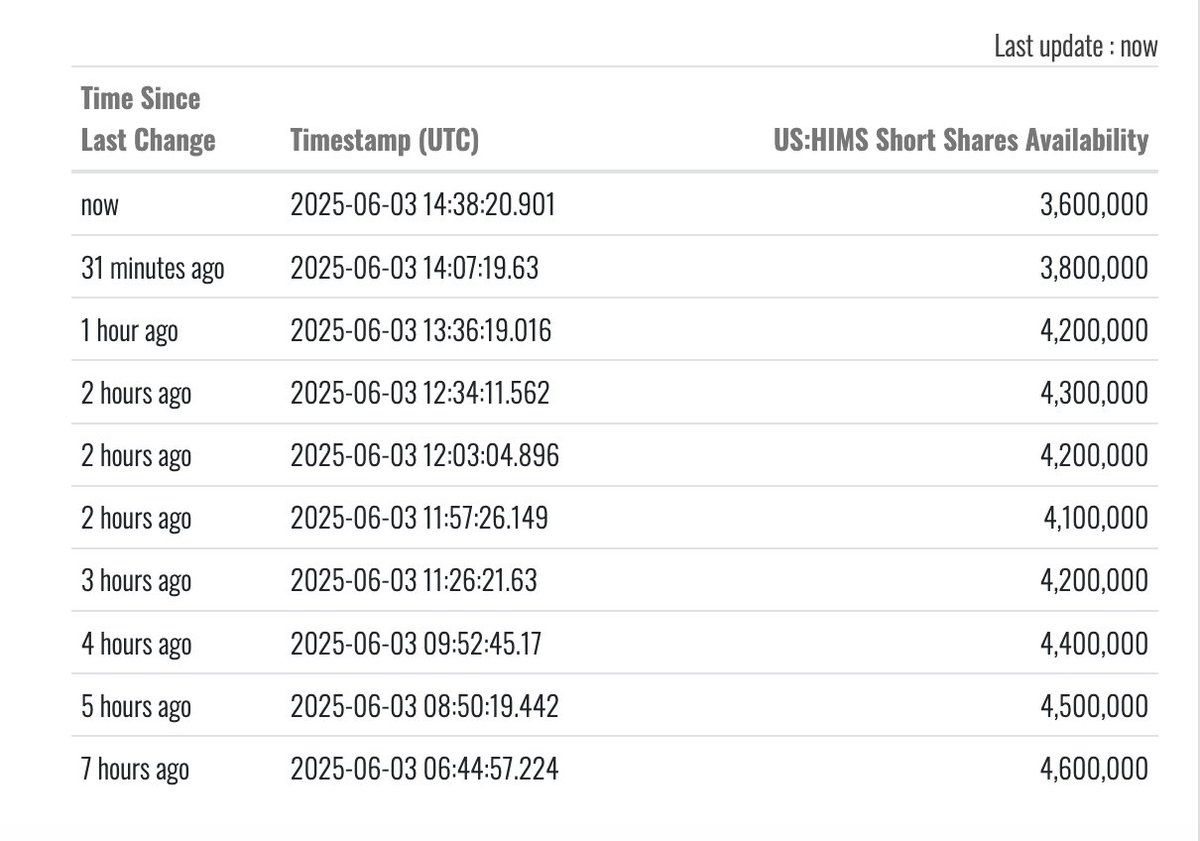Click timestamp 2025-06-03 09:52:45.17
This screenshot has height=841, width=1200.
[416, 644]
